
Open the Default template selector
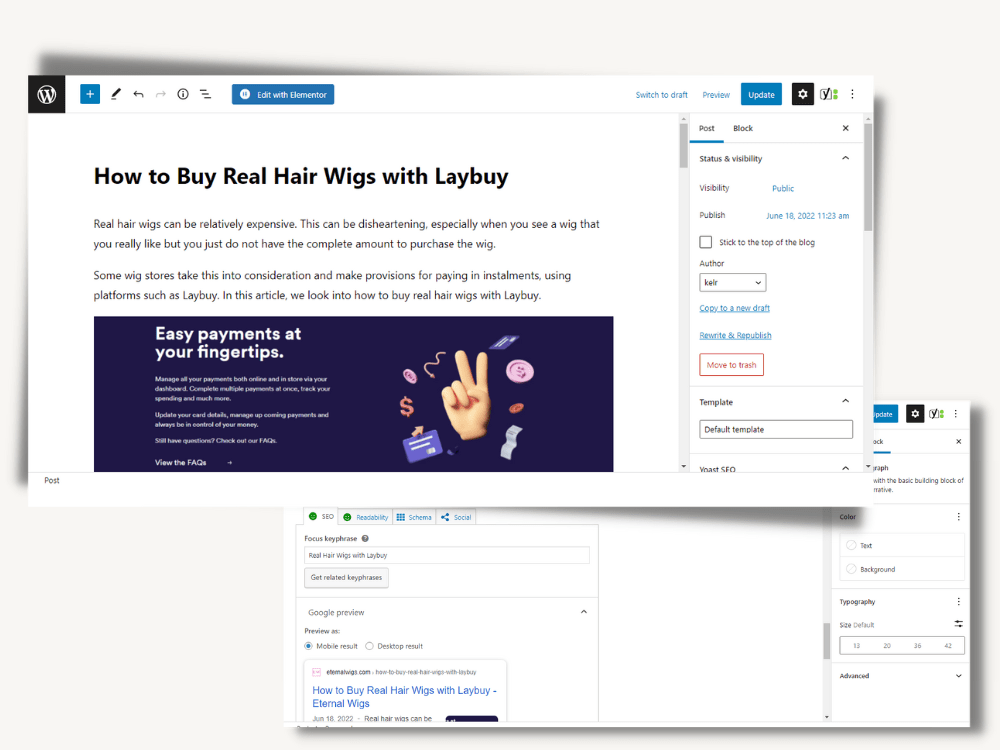[776, 429]
